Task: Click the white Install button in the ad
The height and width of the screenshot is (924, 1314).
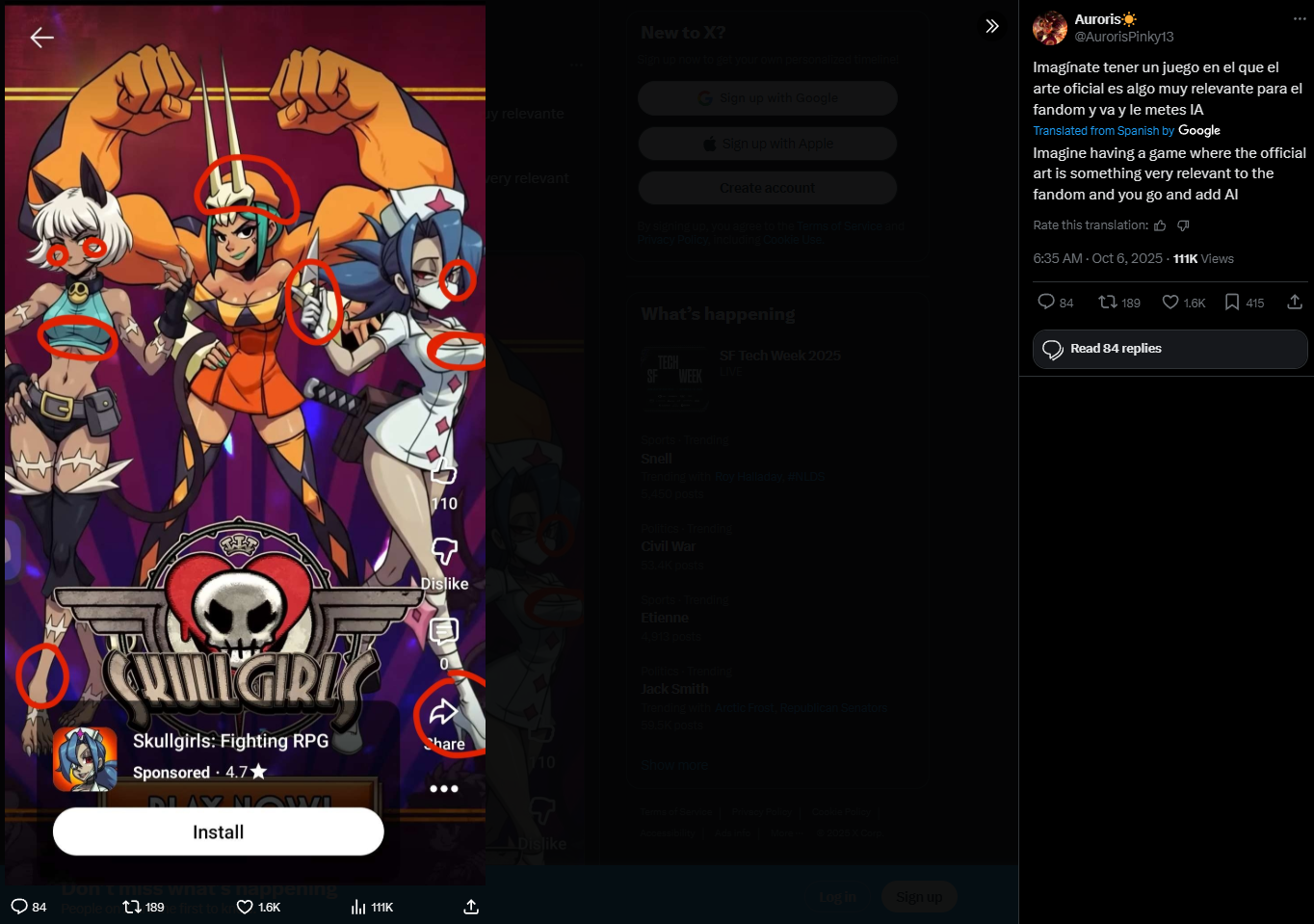Action: (219, 832)
